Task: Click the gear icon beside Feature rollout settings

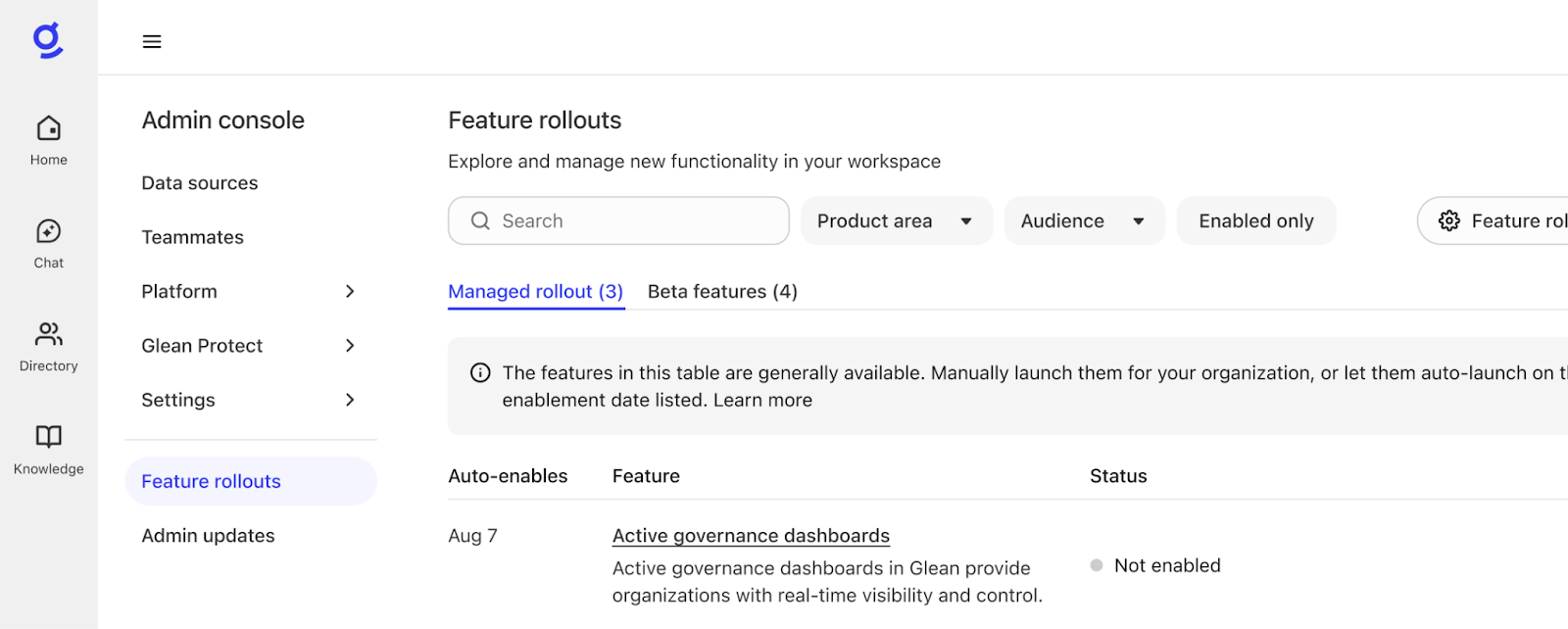Action: pyautogui.click(x=1449, y=221)
